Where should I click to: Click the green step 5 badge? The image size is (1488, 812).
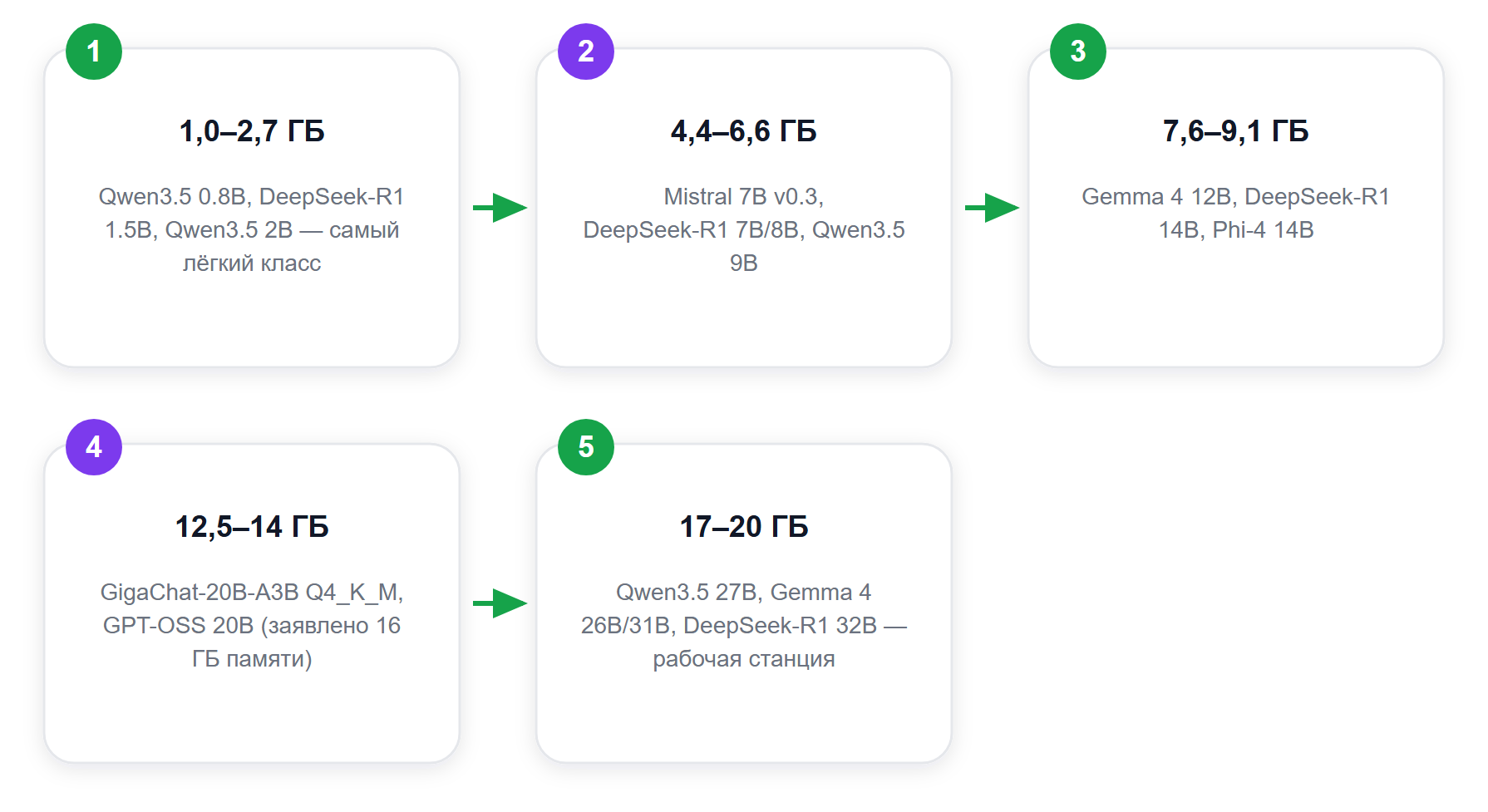click(586, 447)
